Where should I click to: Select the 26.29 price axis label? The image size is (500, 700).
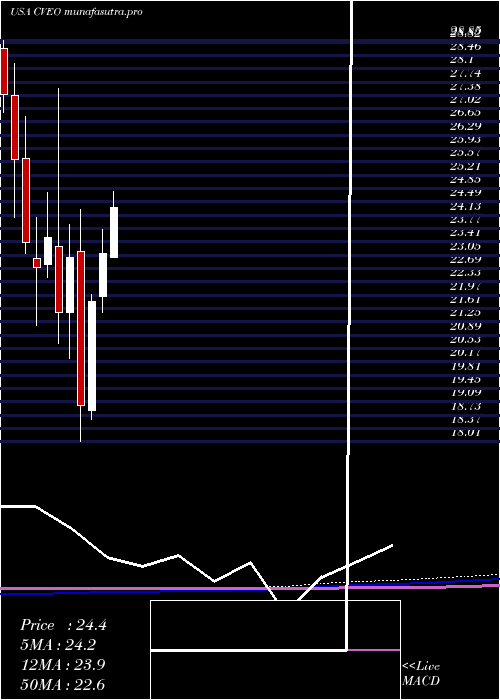click(x=465, y=126)
